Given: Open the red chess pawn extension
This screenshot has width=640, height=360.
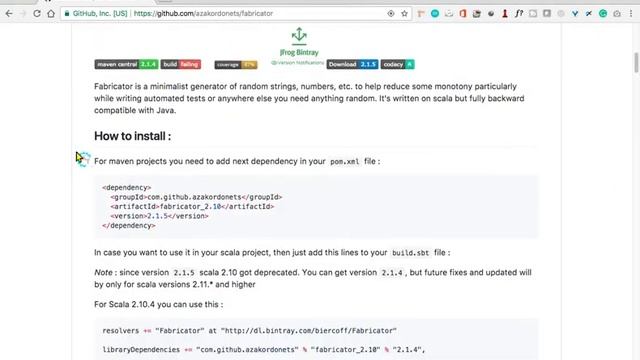Looking at the screenshot, I should coord(505,13).
